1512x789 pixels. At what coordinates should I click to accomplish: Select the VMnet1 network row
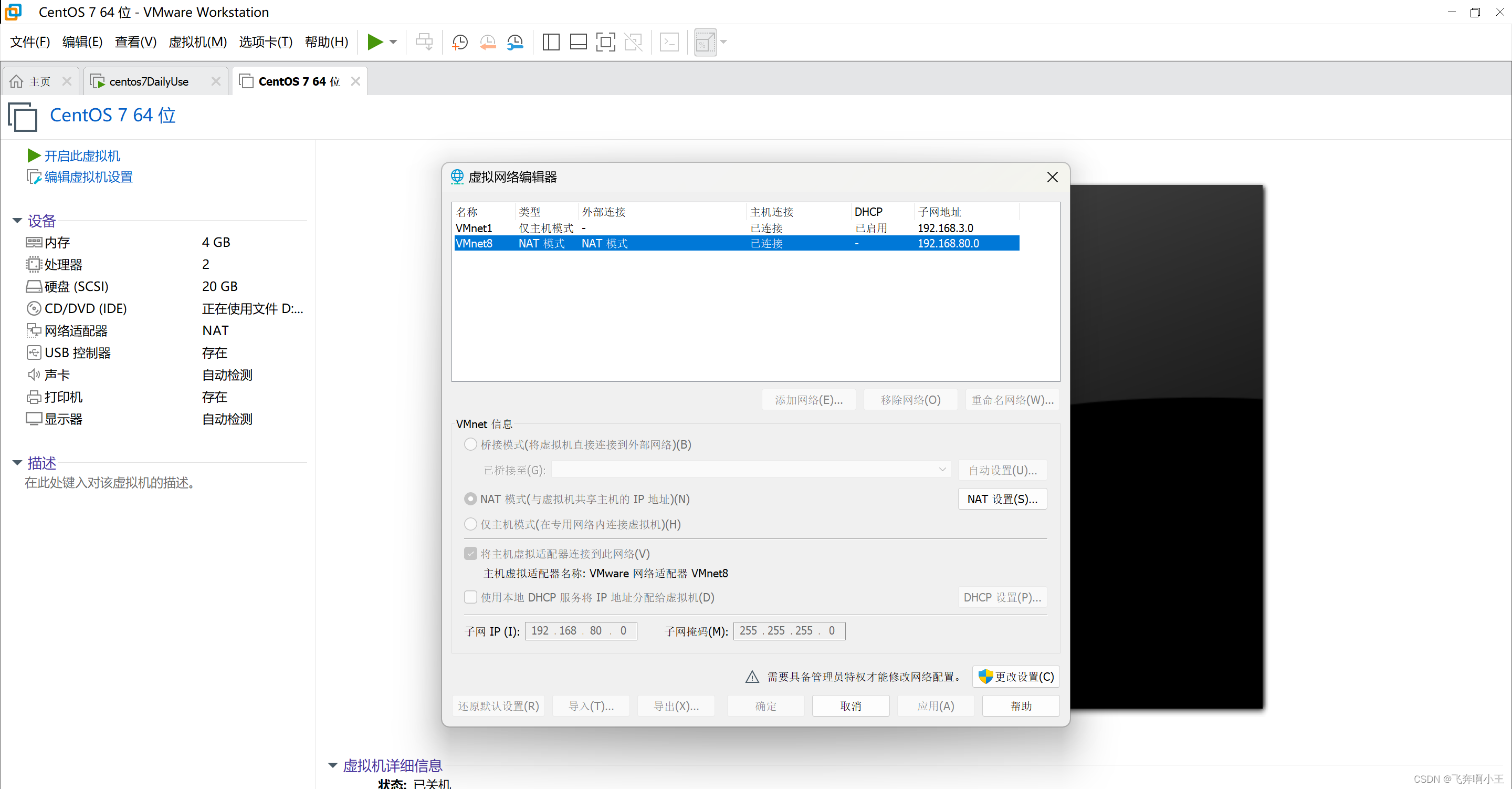(x=587, y=228)
